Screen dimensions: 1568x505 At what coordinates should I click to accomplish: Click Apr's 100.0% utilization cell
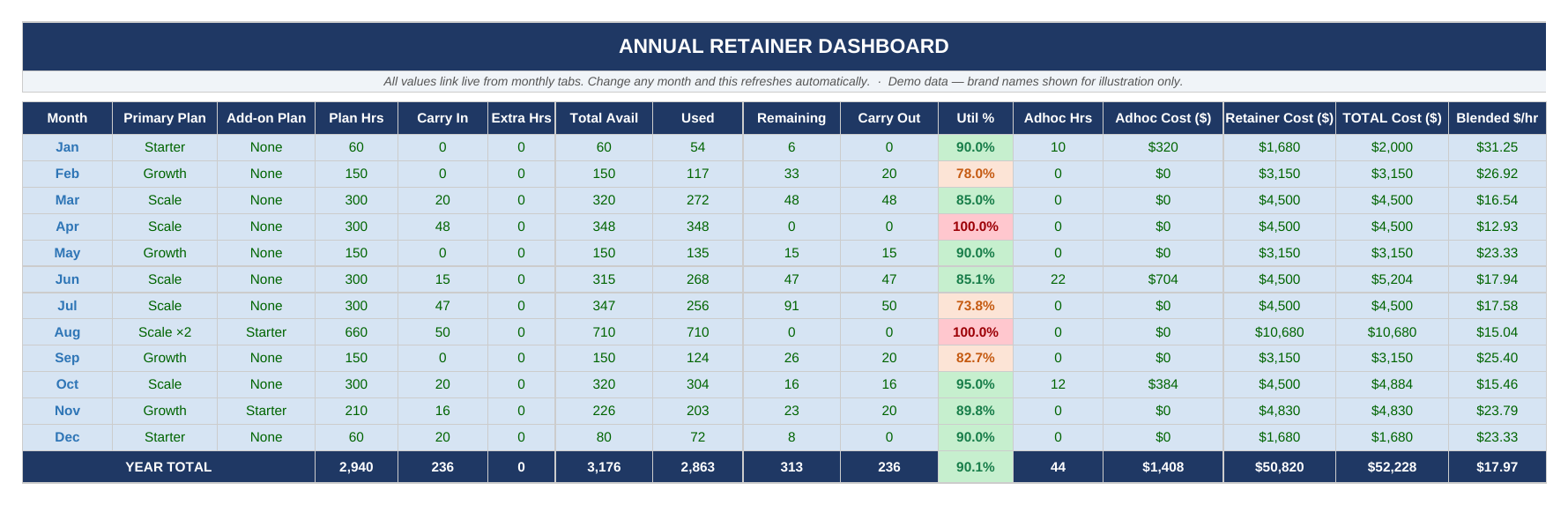pyautogui.click(x=976, y=227)
